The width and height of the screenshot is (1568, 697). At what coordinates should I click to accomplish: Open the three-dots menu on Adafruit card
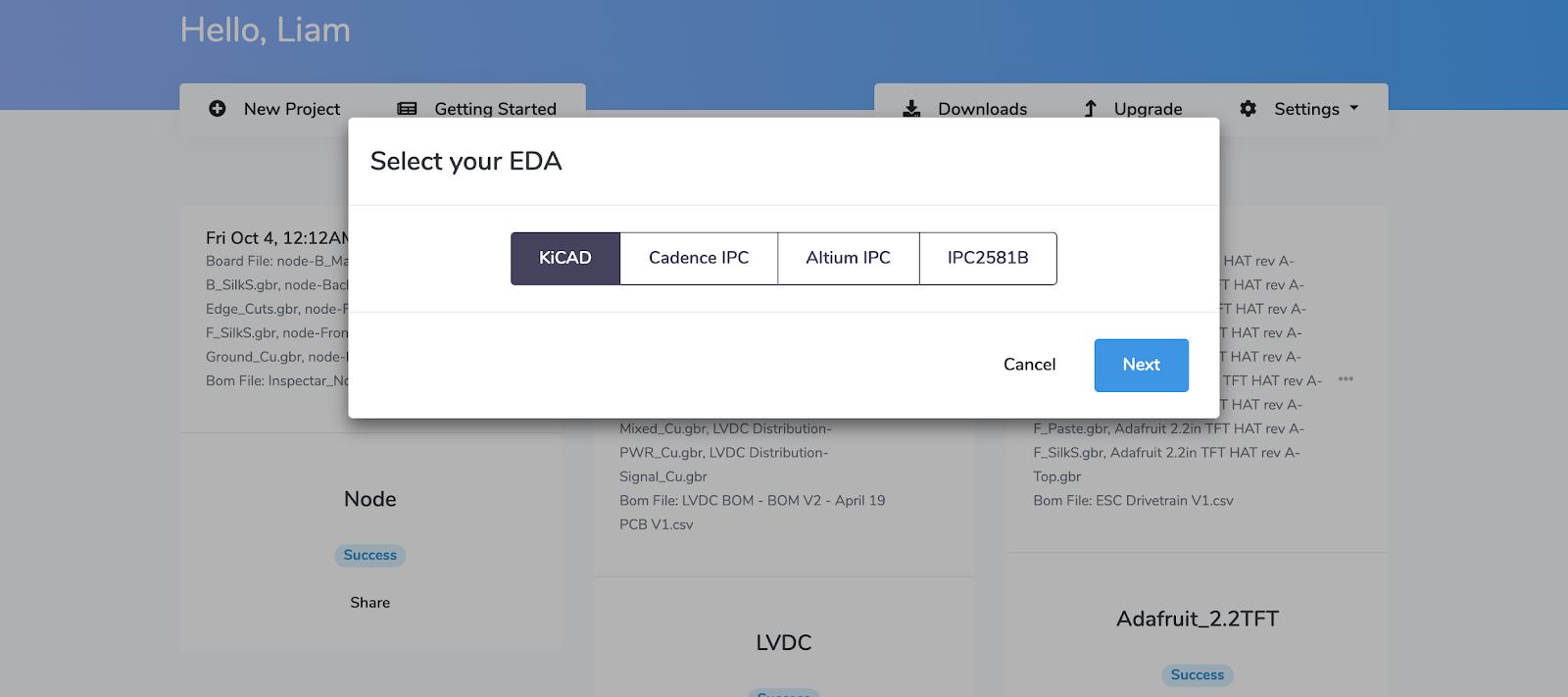coord(1346,379)
